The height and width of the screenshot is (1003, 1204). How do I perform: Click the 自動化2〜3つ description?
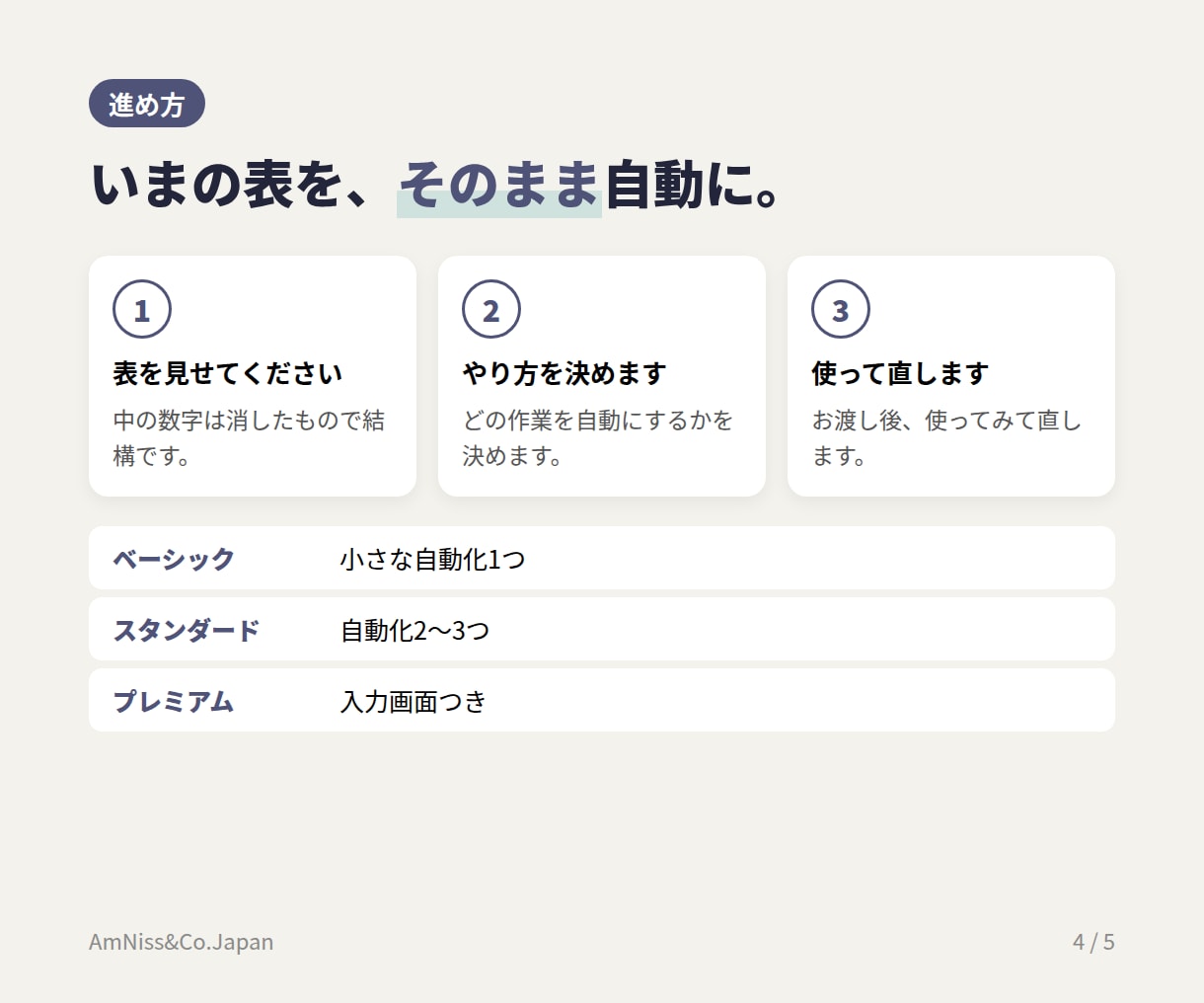415,630
